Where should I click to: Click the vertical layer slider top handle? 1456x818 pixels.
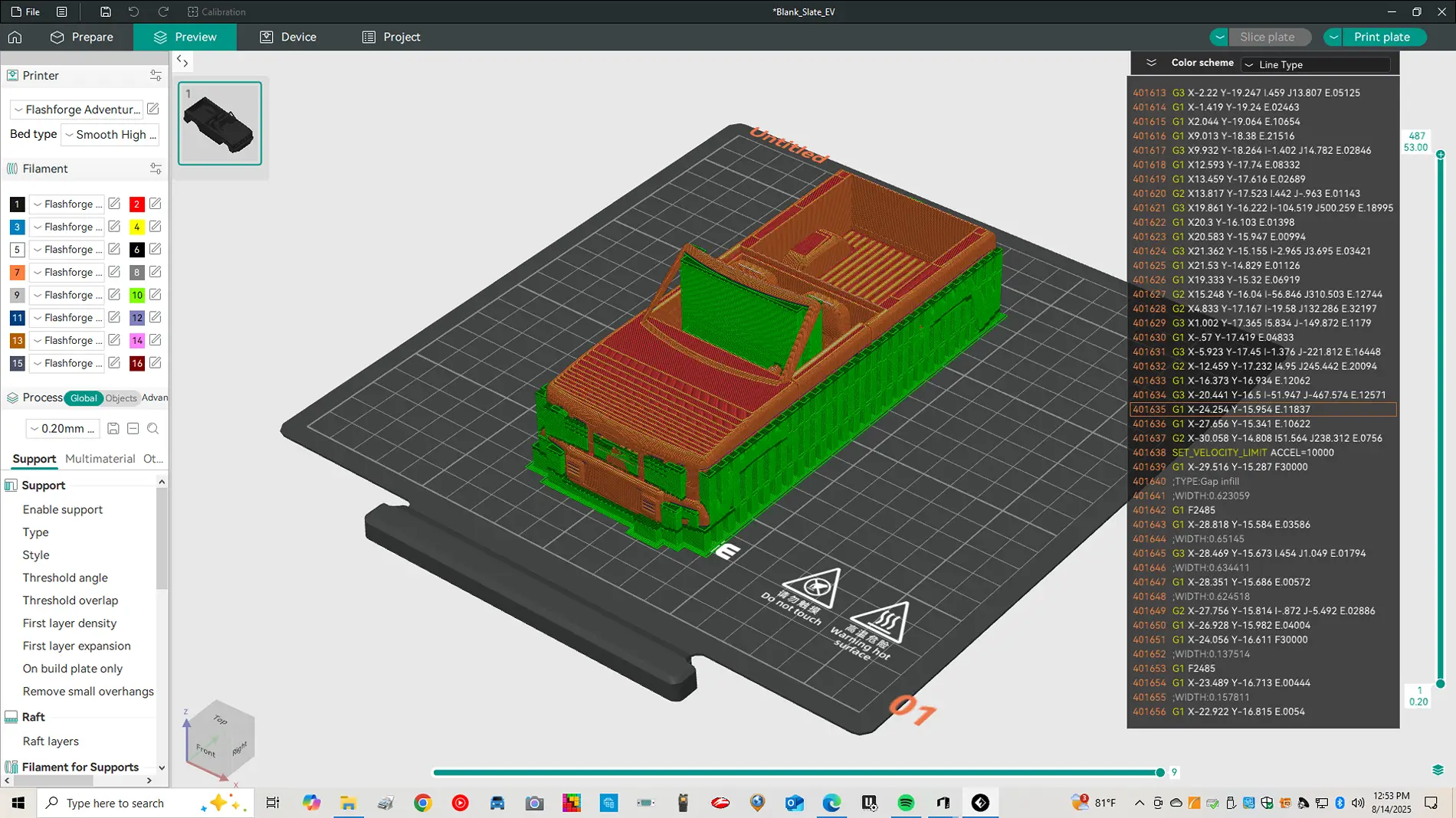(x=1441, y=155)
